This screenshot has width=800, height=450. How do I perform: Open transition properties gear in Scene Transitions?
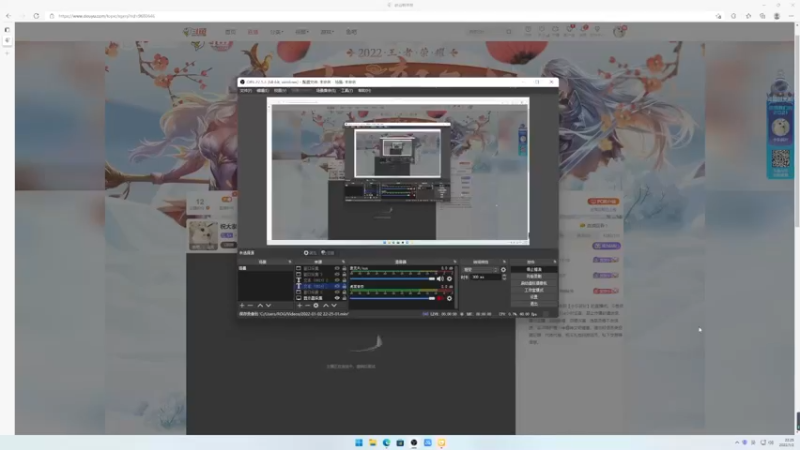click(504, 269)
